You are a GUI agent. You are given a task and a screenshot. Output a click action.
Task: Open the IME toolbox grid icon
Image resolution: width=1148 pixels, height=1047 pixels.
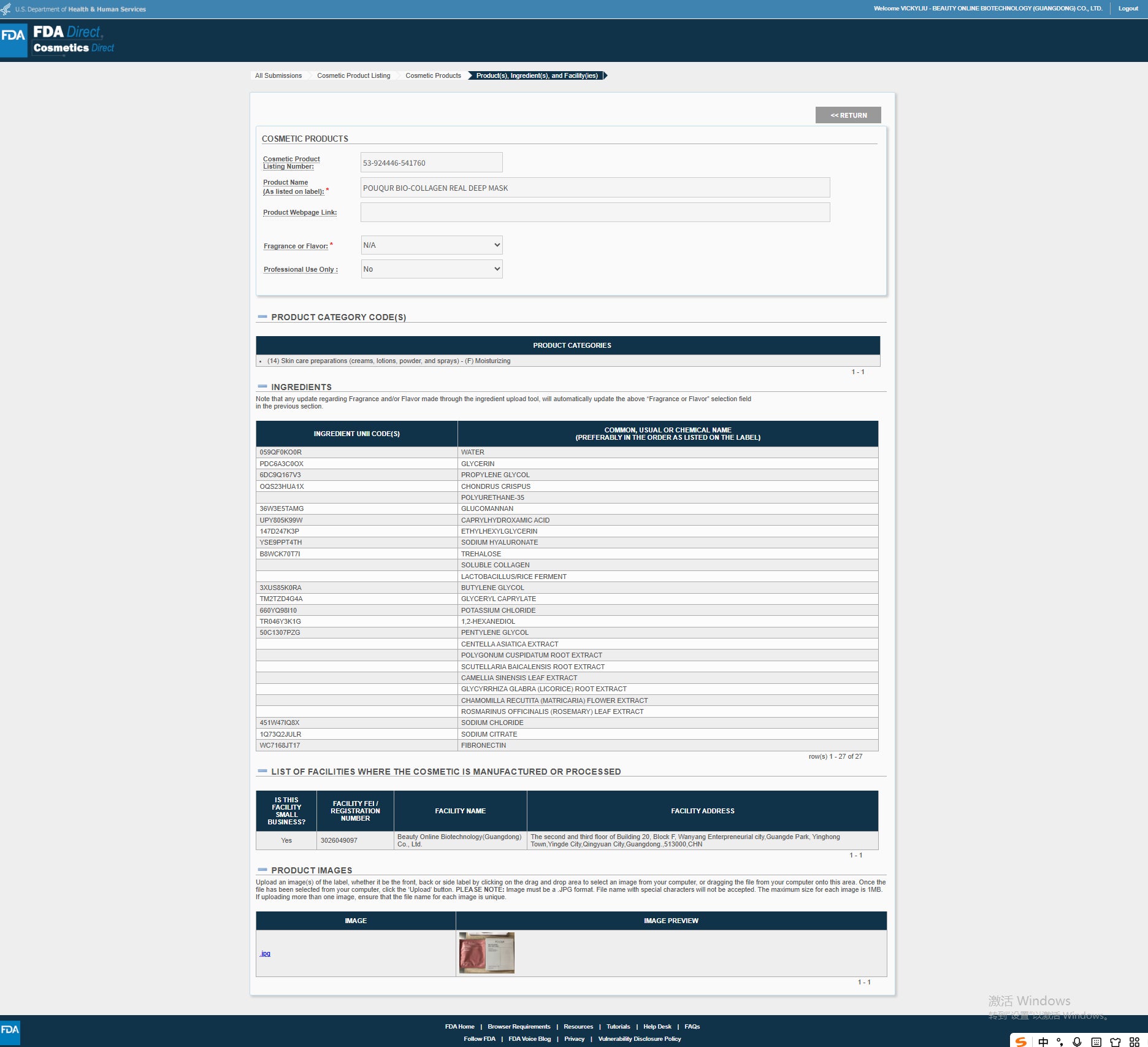point(1135,1041)
